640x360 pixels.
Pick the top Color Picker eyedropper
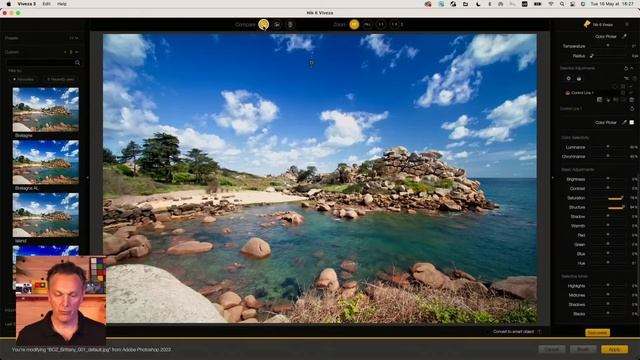pyautogui.click(x=624, y=36)
